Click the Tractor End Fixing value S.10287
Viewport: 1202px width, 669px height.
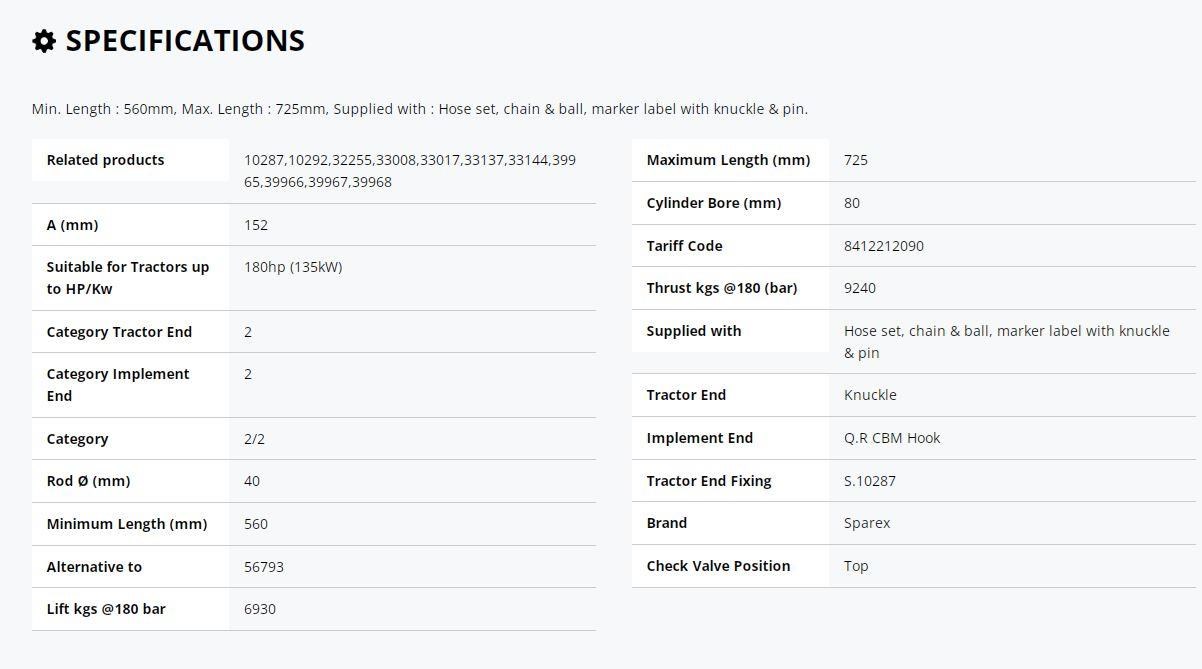pyautogui.click(x=870, y=481)
